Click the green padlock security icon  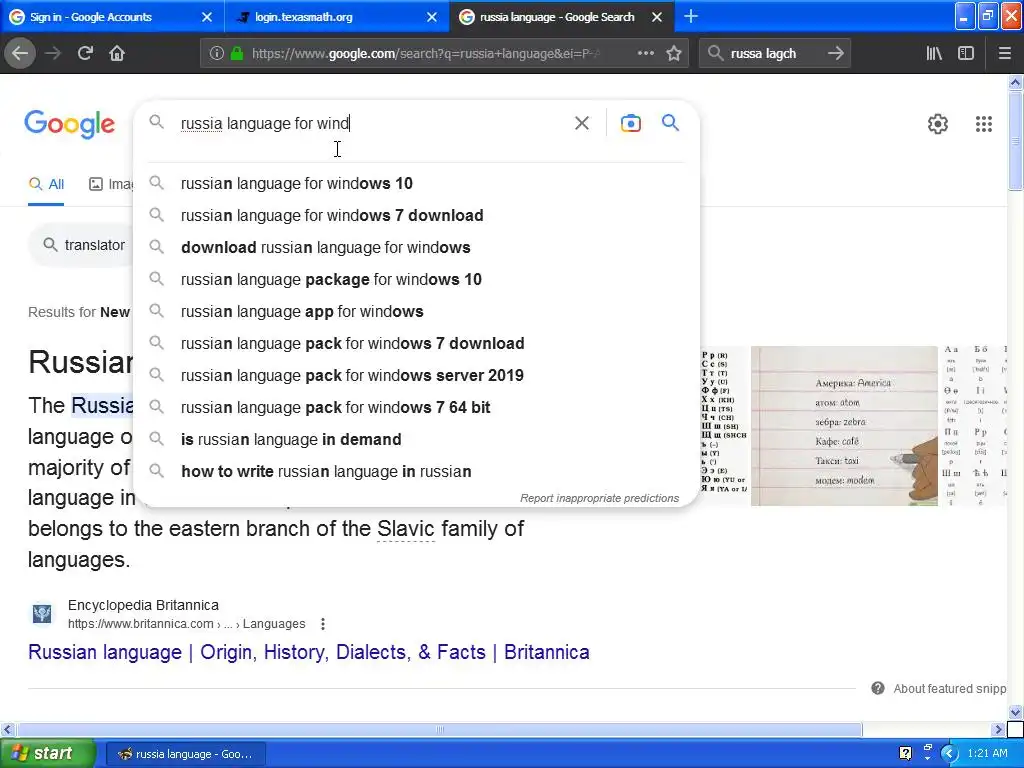(237, 54)
